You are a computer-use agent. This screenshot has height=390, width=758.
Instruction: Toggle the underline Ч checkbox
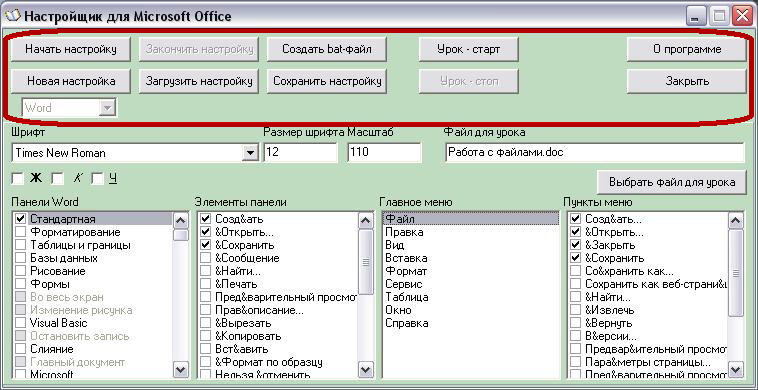click(x=98, y=179)
